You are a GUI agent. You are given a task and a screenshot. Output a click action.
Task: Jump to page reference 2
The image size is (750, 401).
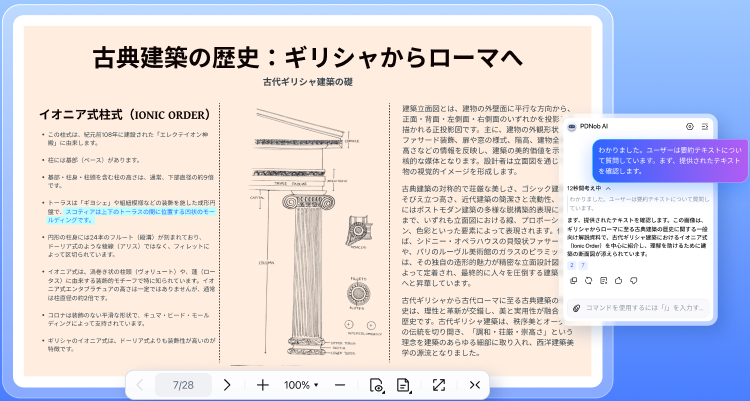point(572,265)
